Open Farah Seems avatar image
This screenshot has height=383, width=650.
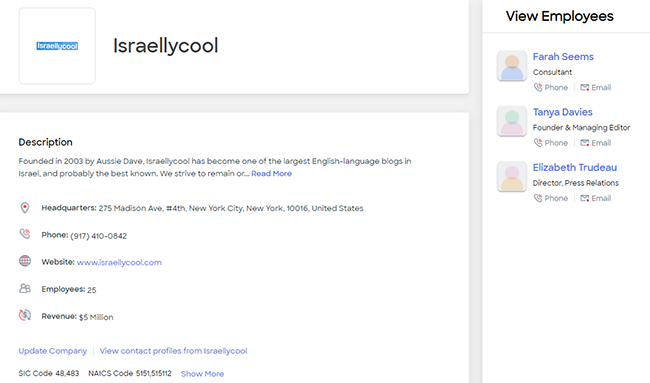pyautogui.click(x=512, y=66)
